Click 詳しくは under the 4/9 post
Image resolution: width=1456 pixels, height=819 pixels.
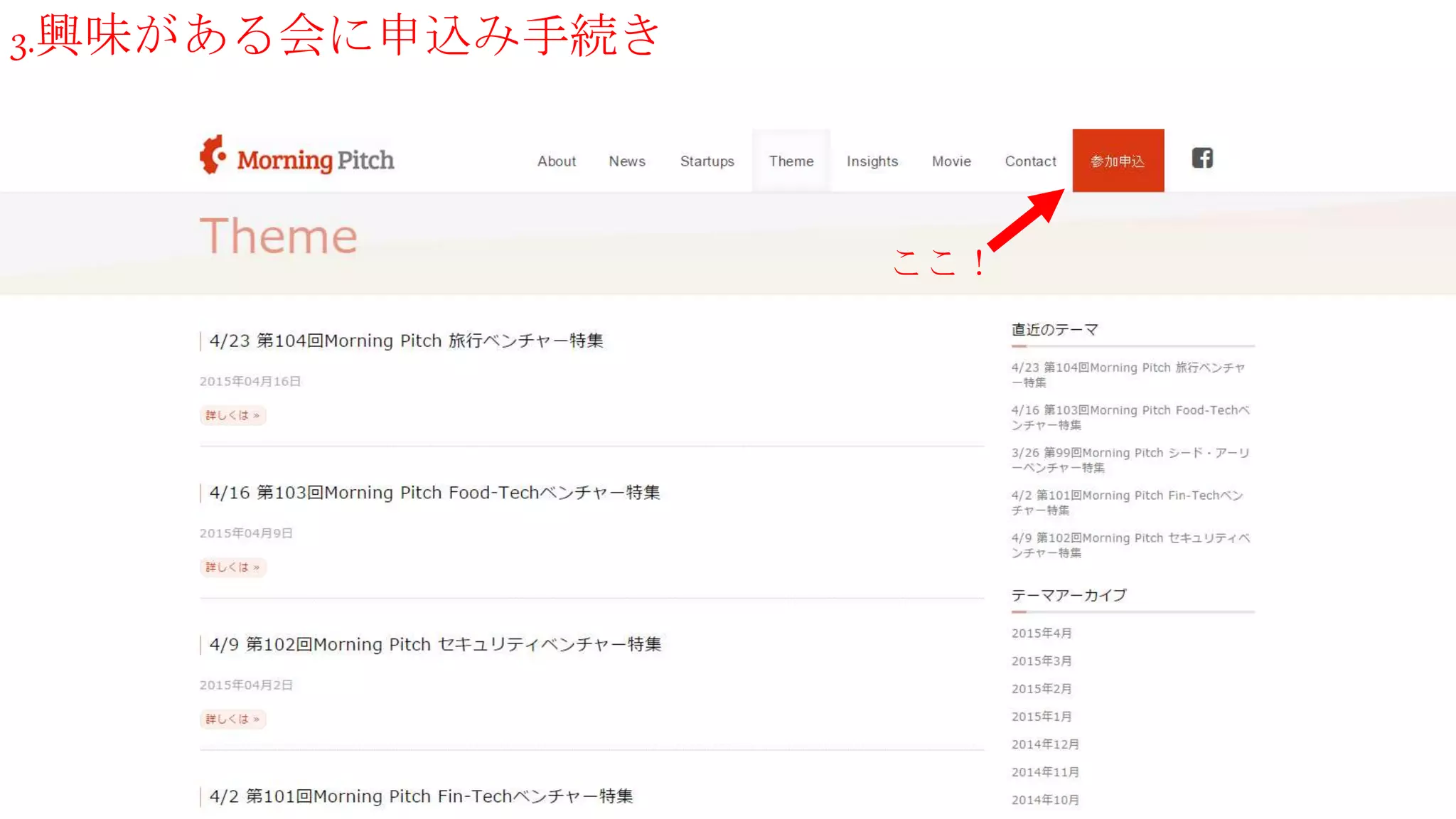coord(232,719)
